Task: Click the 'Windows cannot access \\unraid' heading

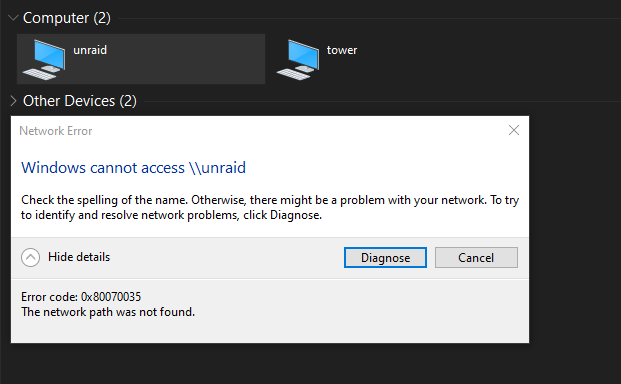Action: click(133, 167)
